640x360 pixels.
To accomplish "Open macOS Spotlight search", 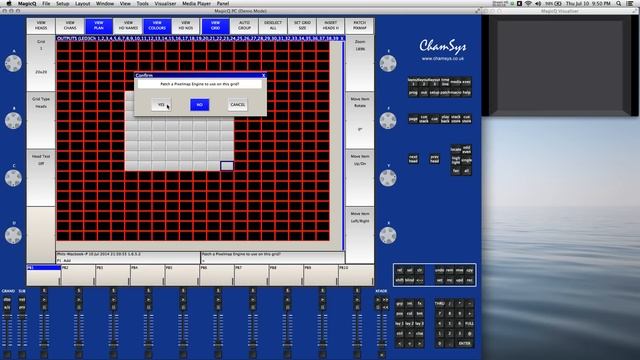I will point(619,3).
